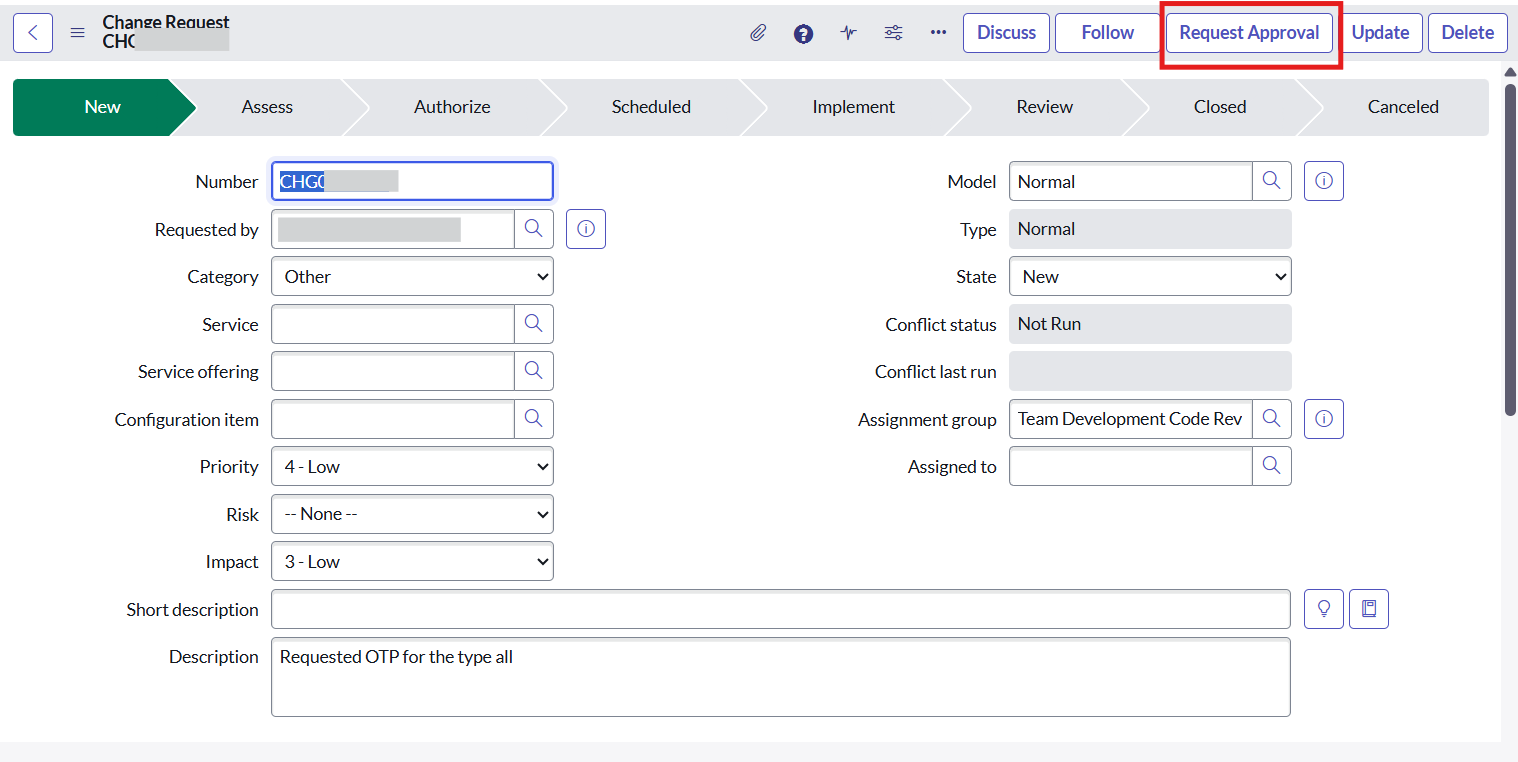The image size is (1518, 762).
Task: Select the Closed stage in the process flow
Action: 1220,107
